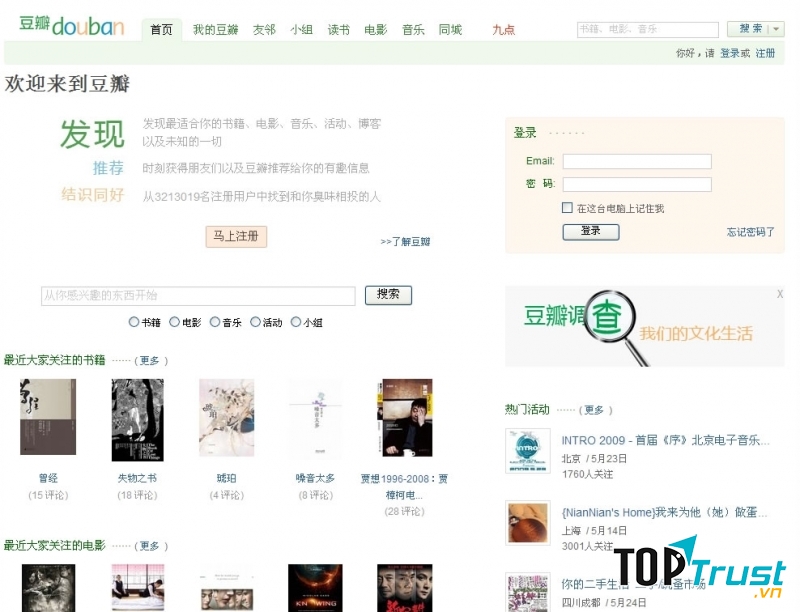The image size is (800, 612).
Task: Open the 九点 navigation menu item
Action: pos(501,30)
